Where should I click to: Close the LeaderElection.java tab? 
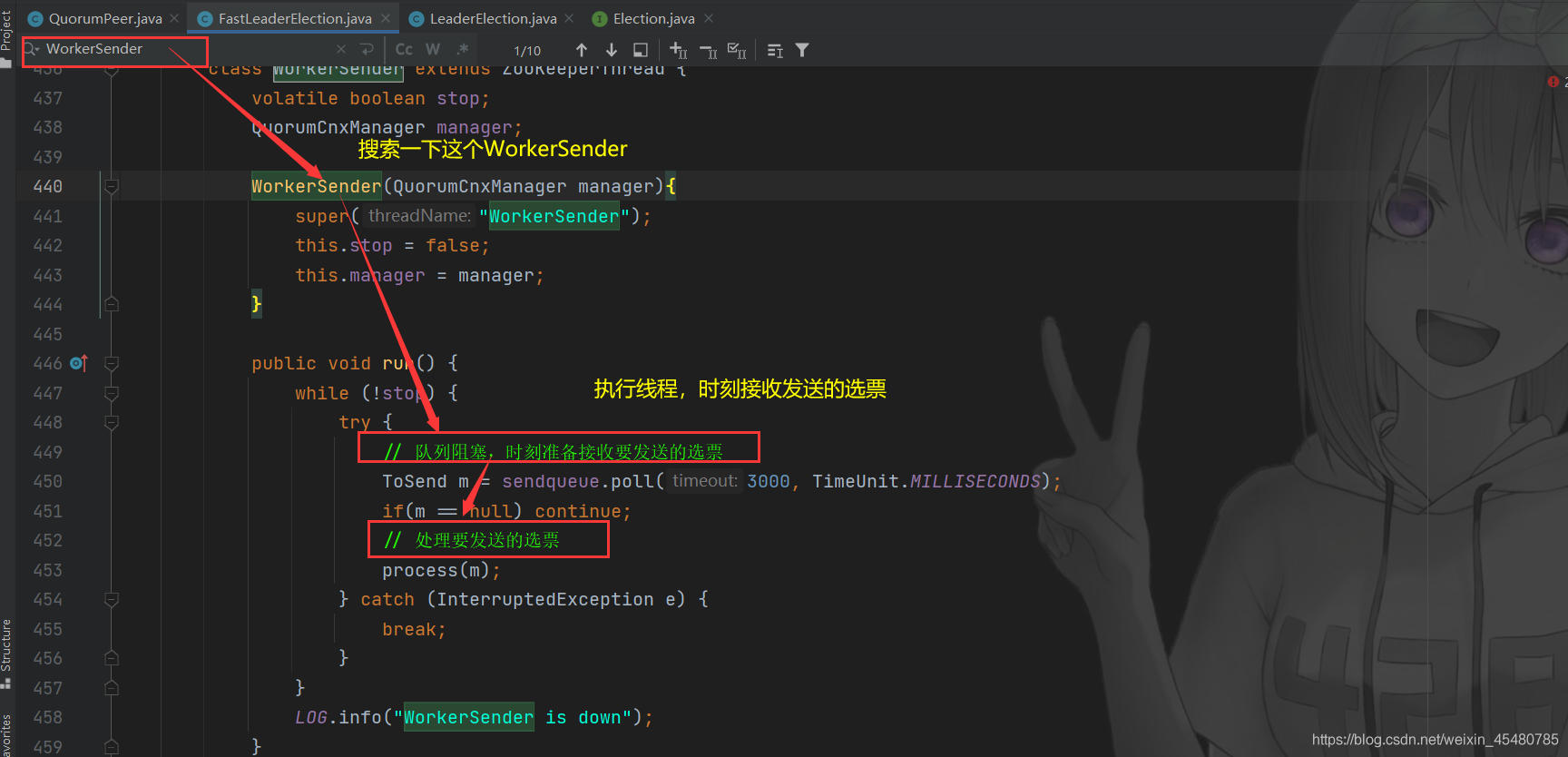point(569,18)
